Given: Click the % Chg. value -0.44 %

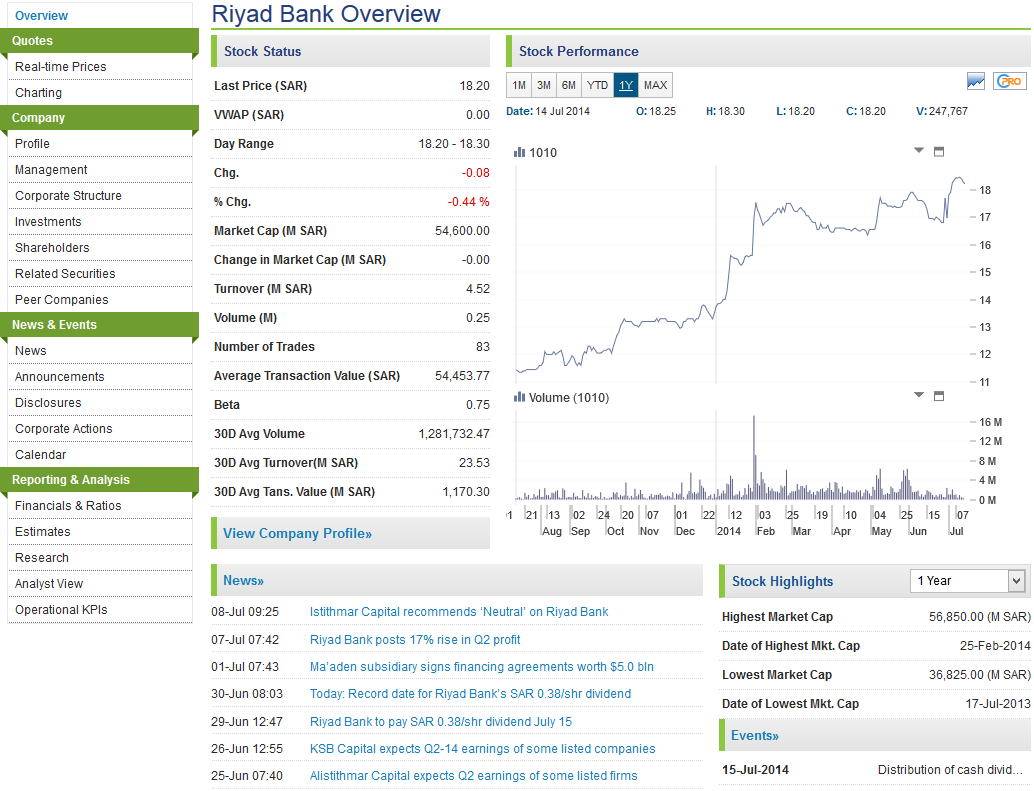Looking at the screenshot, I should coord(468,202).
